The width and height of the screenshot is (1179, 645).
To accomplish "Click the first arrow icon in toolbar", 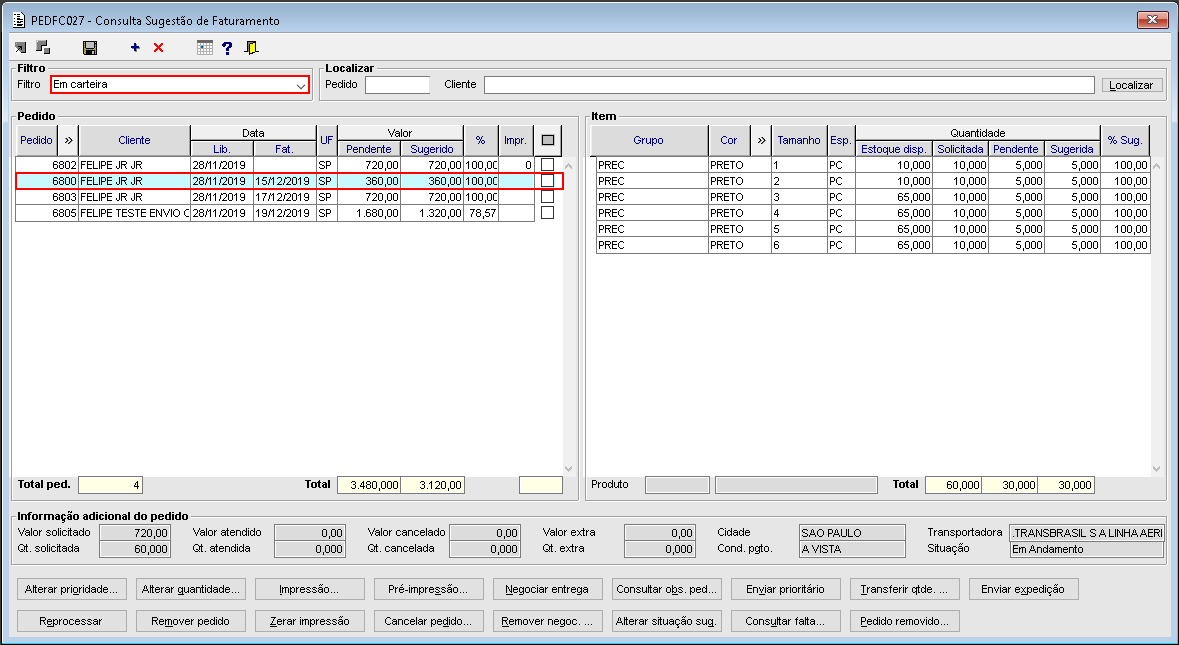I will point(20,47).
